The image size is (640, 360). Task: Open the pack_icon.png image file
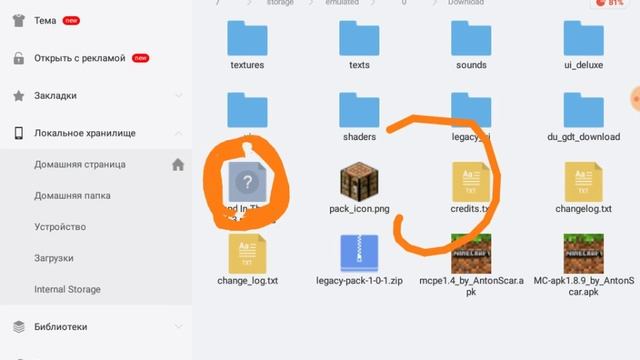point(359,188)
